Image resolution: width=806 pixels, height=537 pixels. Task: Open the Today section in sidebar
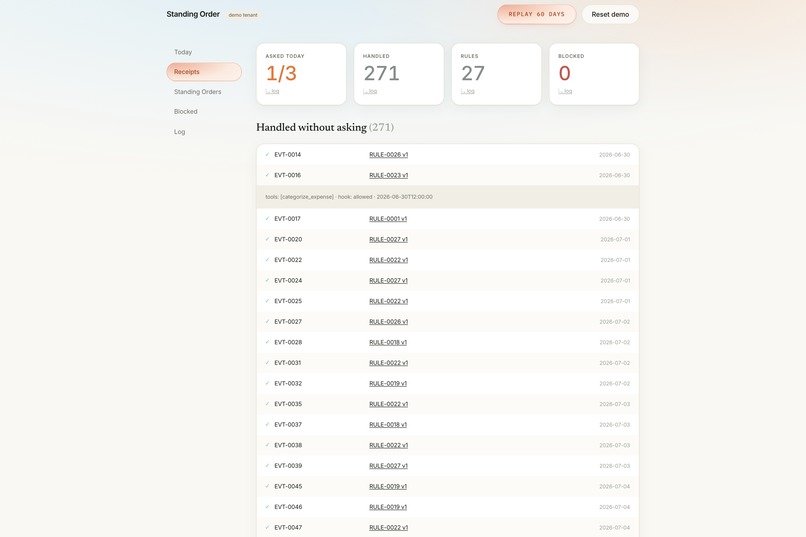183,52
